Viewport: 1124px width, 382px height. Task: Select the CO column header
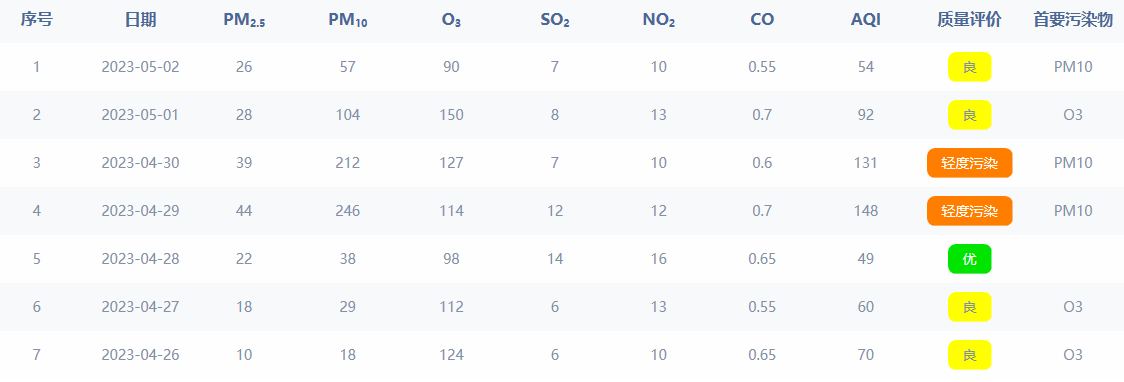(x=762, y=20)
